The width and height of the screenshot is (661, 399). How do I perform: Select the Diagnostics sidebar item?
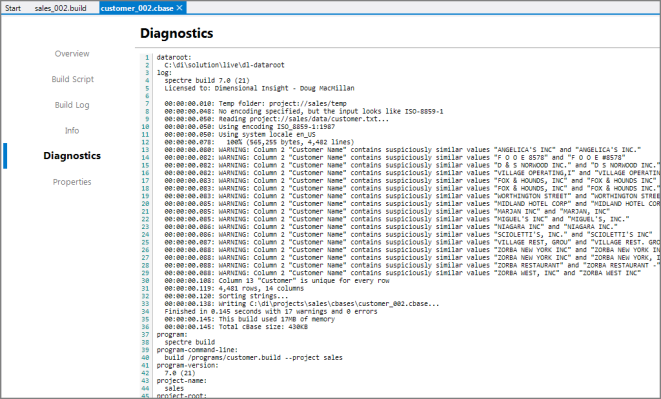[72, 156]
